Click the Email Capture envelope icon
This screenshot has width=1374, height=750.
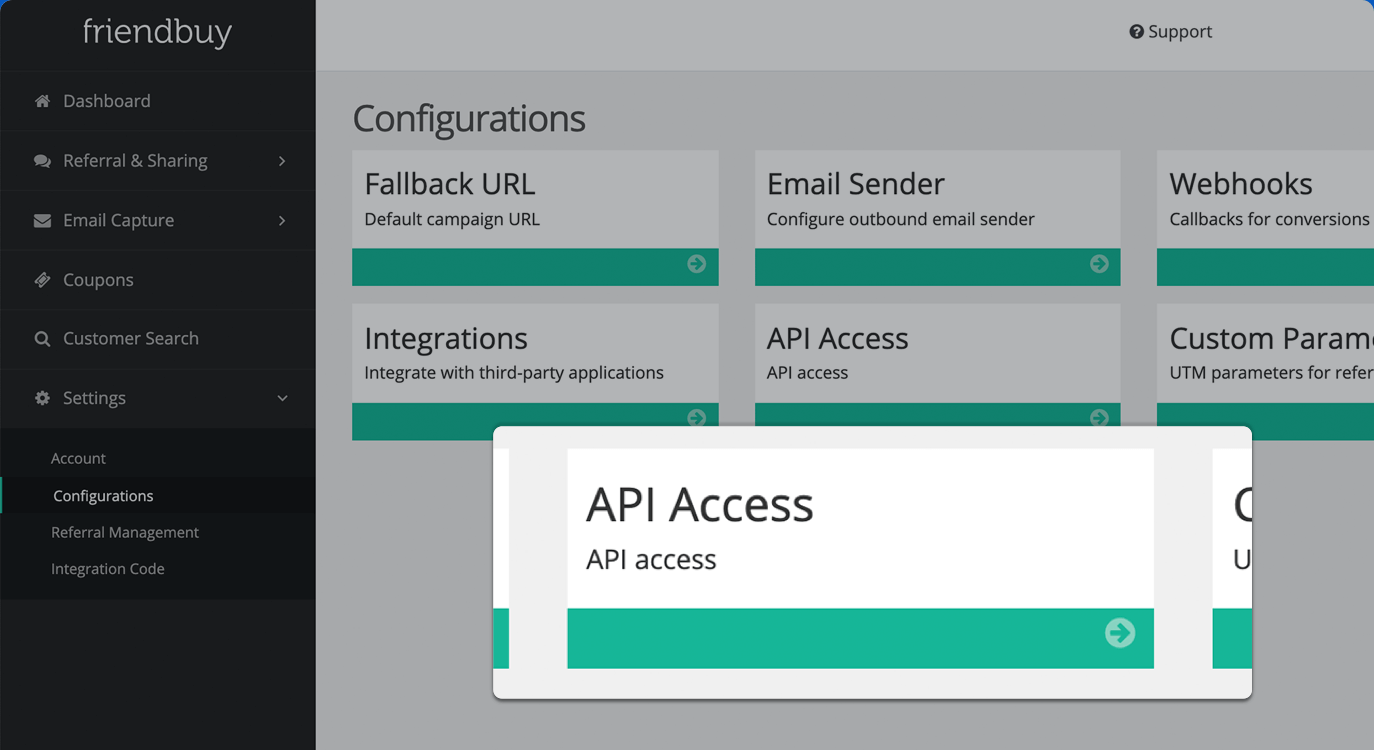point(42,220)
